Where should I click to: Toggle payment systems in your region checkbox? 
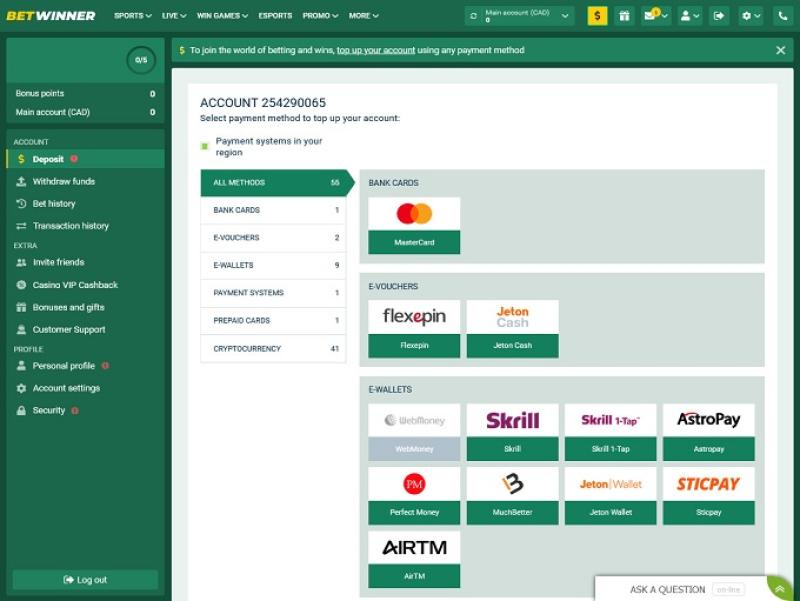point(205,146)
